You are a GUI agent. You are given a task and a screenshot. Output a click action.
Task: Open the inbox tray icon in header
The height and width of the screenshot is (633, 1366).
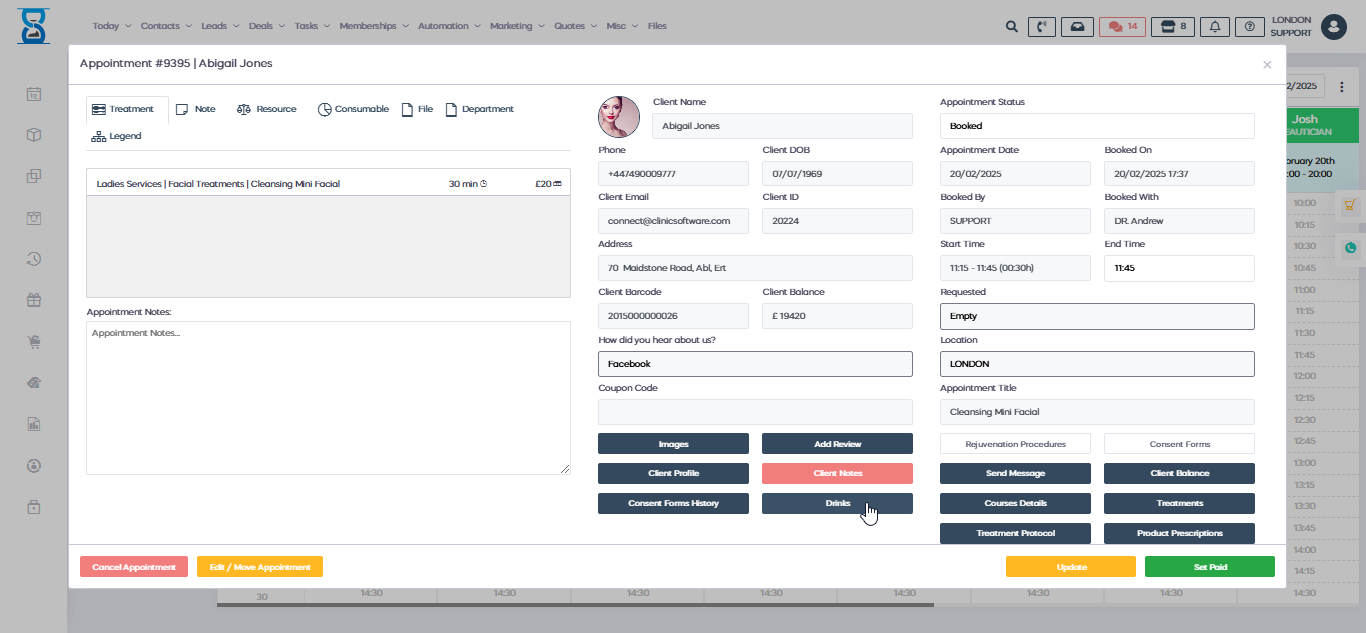1076,27
